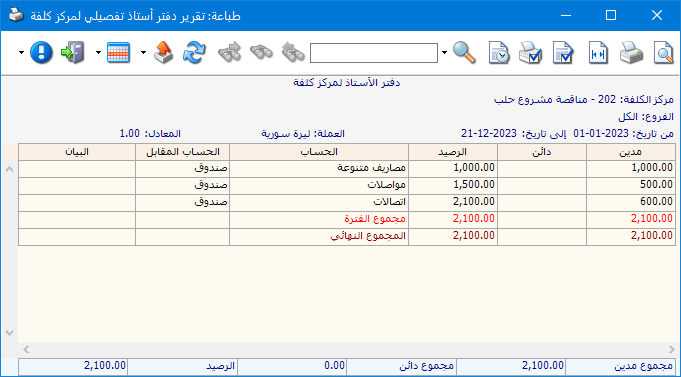
Task: Click the page width fit icon
Action: click(x=598, y=53)
